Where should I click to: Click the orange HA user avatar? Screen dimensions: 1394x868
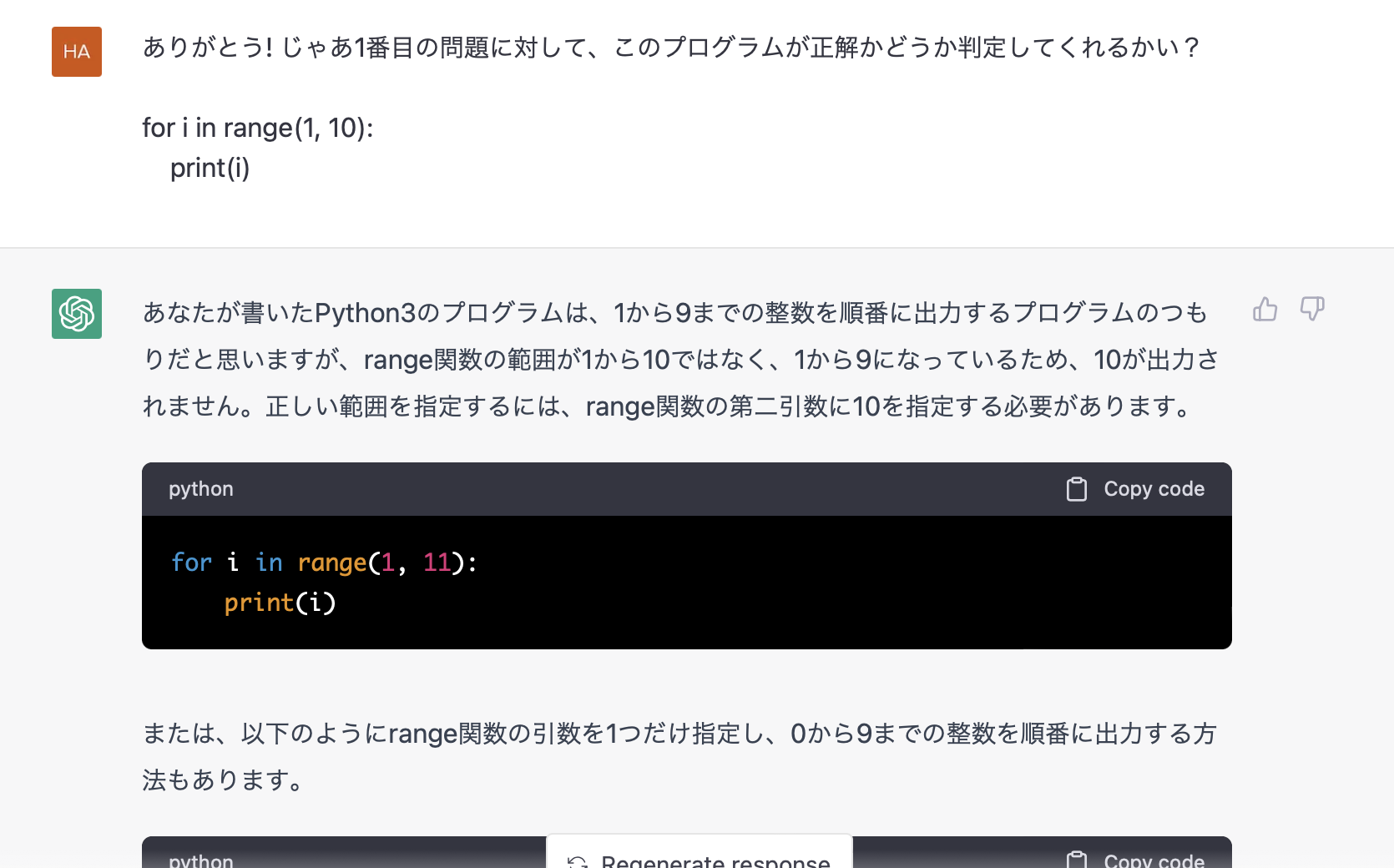pos(77,52)
